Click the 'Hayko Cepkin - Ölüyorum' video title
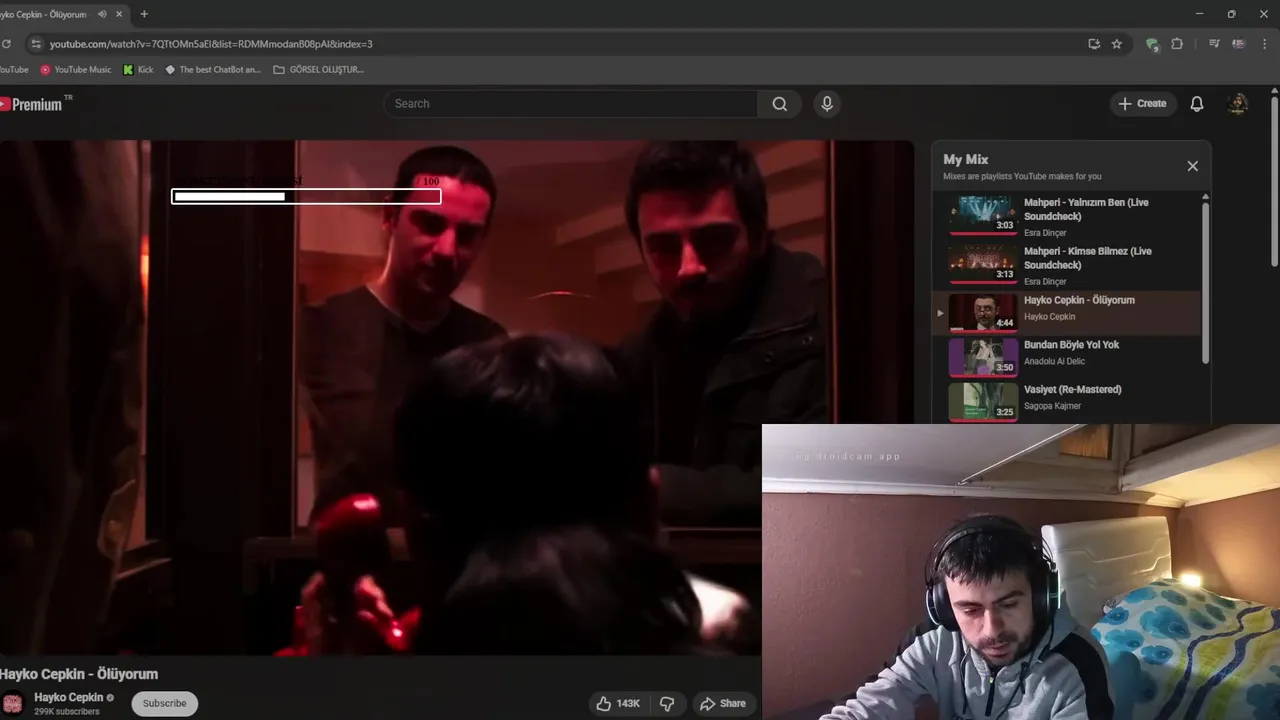1280x720 pixels. pyautogui.click(x=79, y=674)
